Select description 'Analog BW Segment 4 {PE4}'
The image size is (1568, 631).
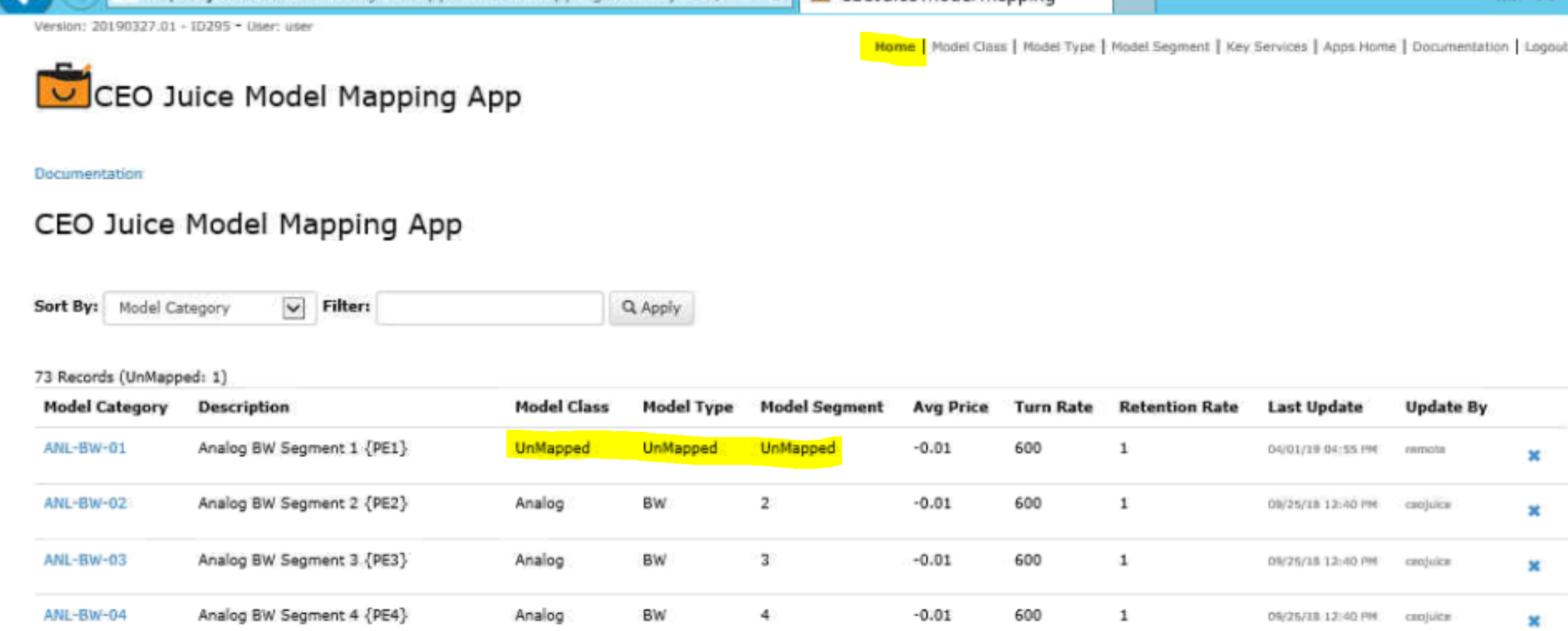point(302,616)
